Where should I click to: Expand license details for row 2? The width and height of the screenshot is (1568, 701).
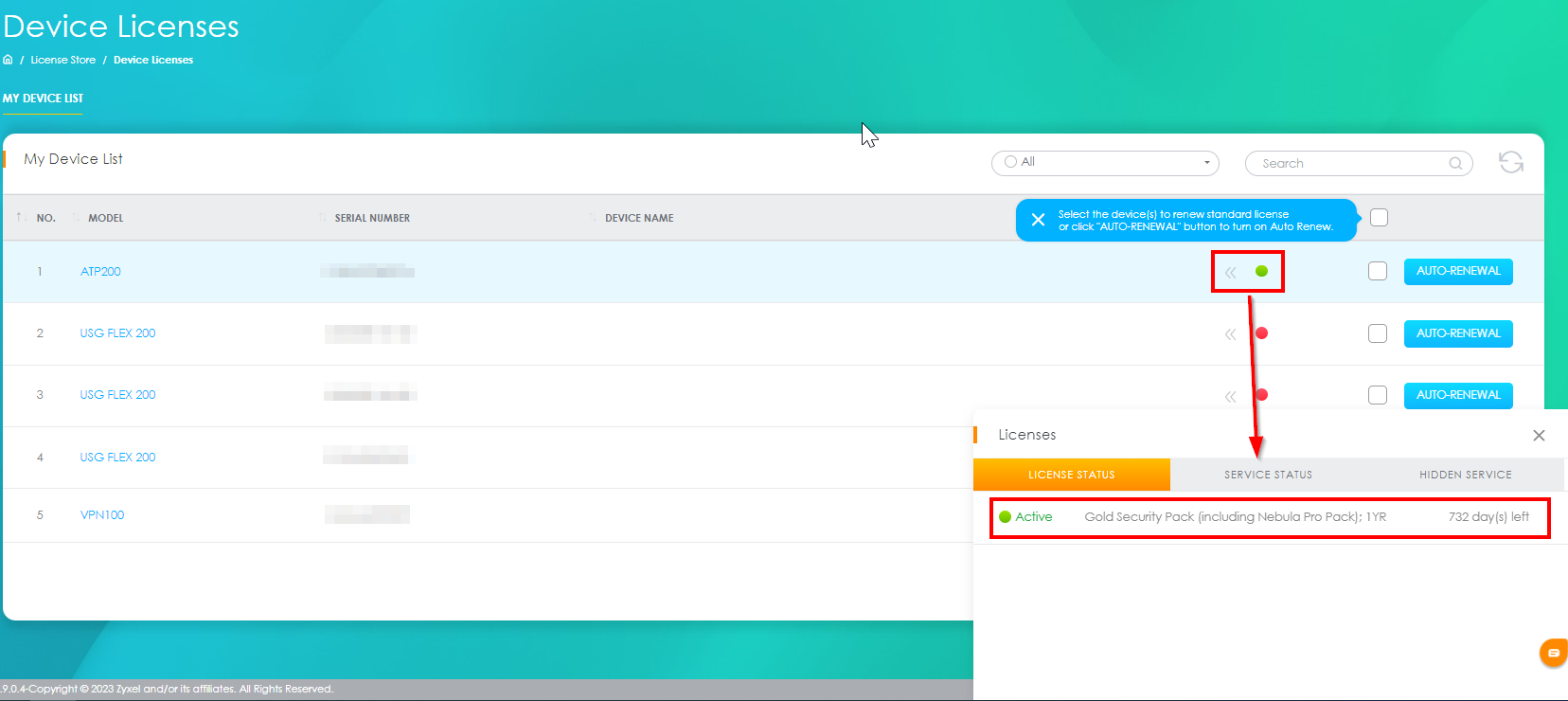pyautogui.click(x=1230, y=334)
